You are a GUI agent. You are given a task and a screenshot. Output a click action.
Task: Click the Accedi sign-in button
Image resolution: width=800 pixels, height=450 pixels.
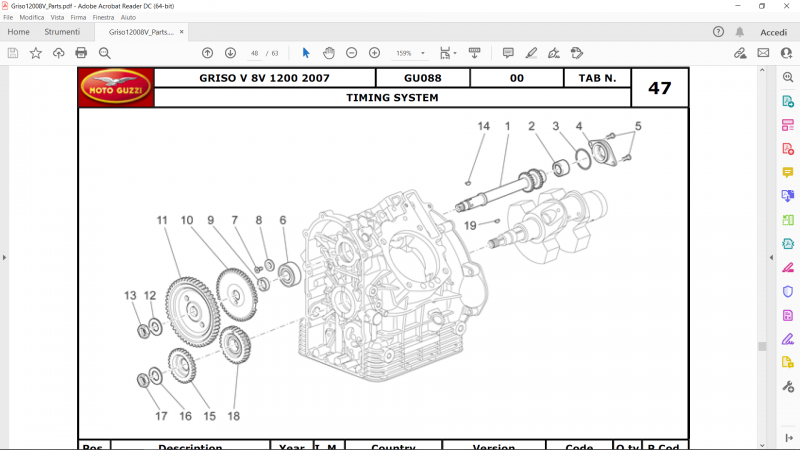pos(773,32)
